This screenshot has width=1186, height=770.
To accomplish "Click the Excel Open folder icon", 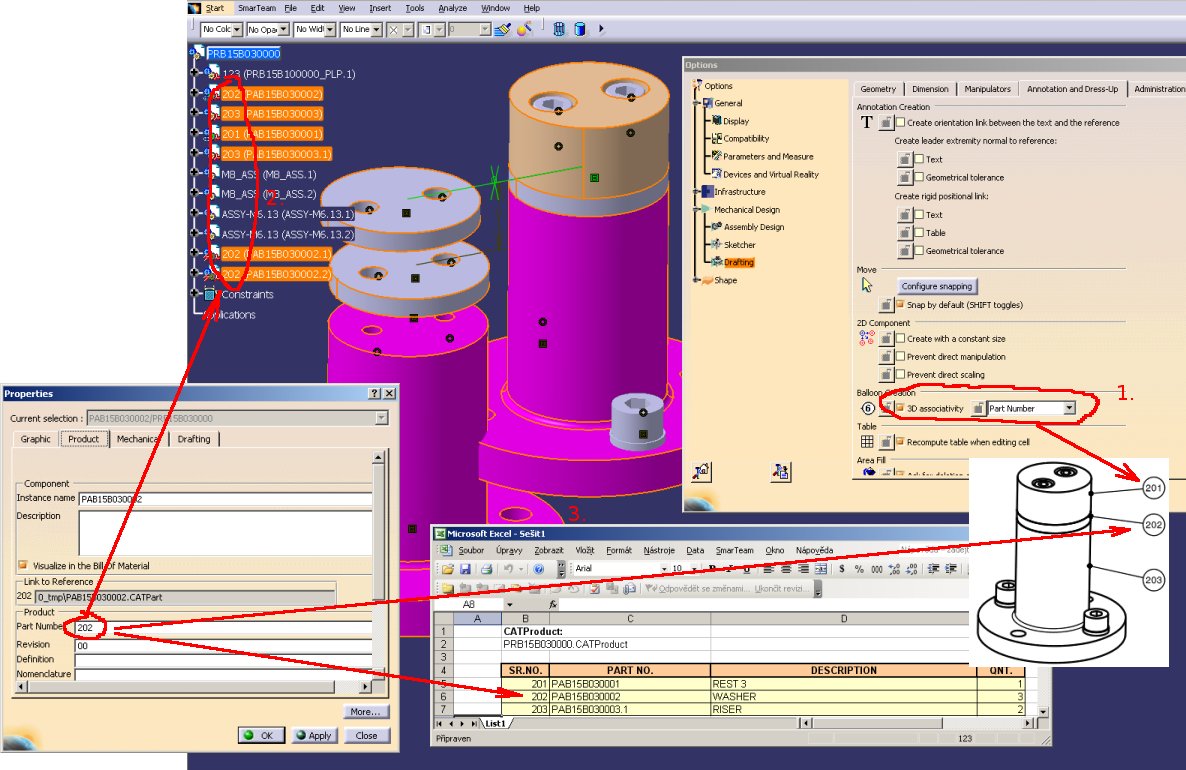I will [x=448, y=569].
